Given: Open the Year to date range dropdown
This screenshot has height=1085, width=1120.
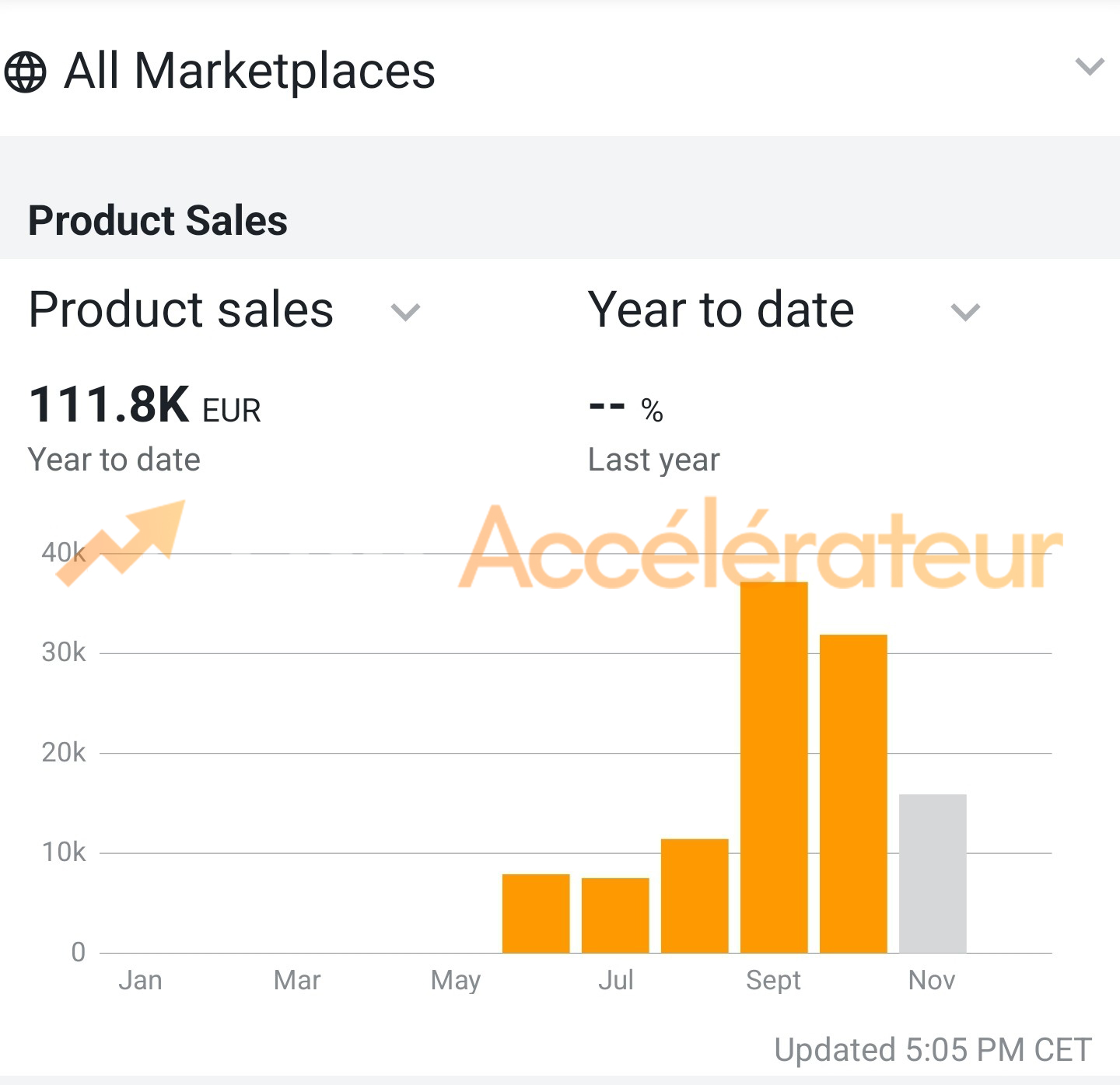Looking at the screenshot, I should [965, 313].
